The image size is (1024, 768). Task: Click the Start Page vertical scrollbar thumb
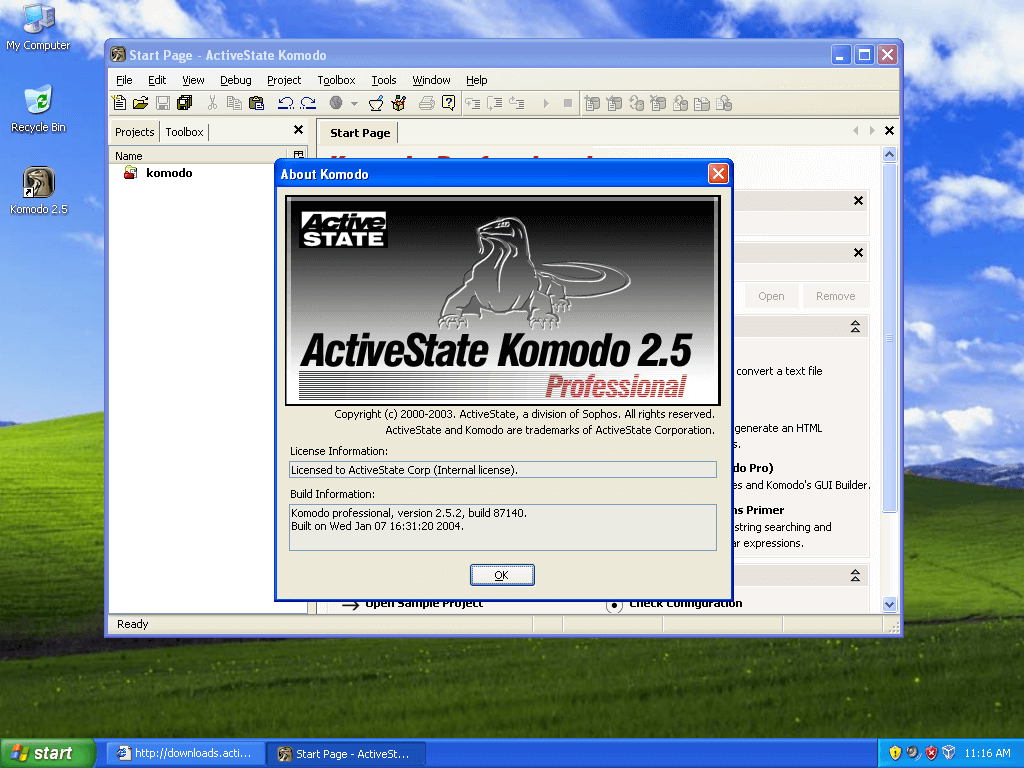point(889,338)
